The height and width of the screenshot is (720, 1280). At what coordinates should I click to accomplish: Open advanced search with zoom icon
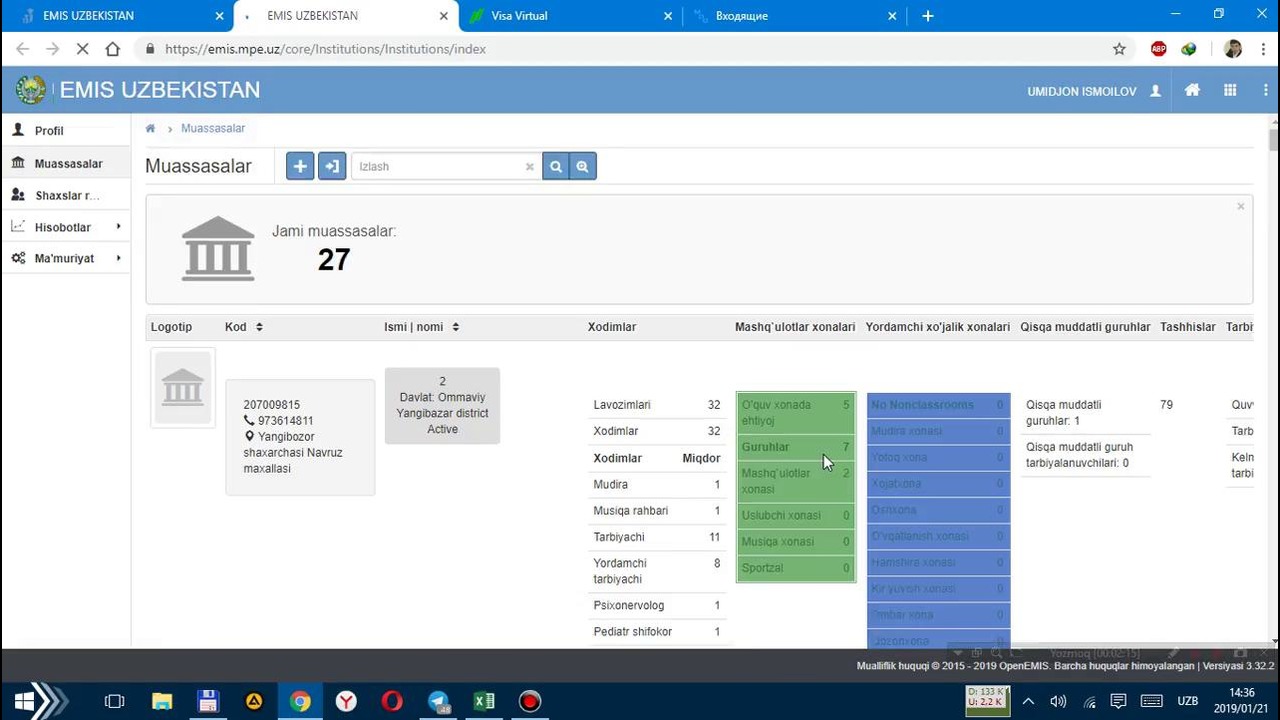[x=582, y=167]
